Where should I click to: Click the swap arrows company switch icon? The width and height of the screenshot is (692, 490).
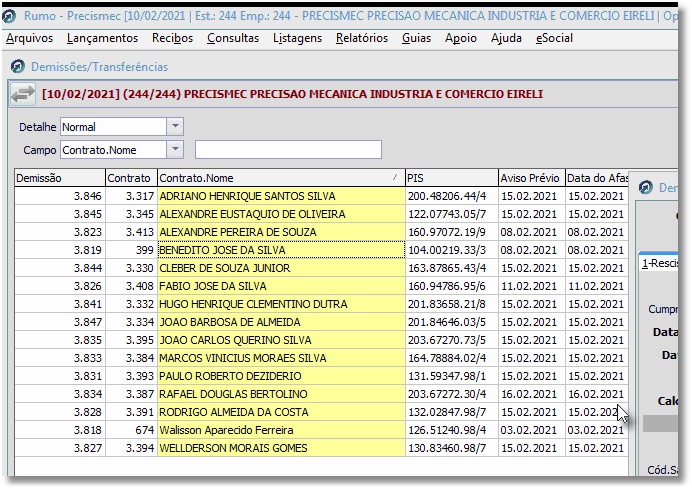(x=23, y=94)
